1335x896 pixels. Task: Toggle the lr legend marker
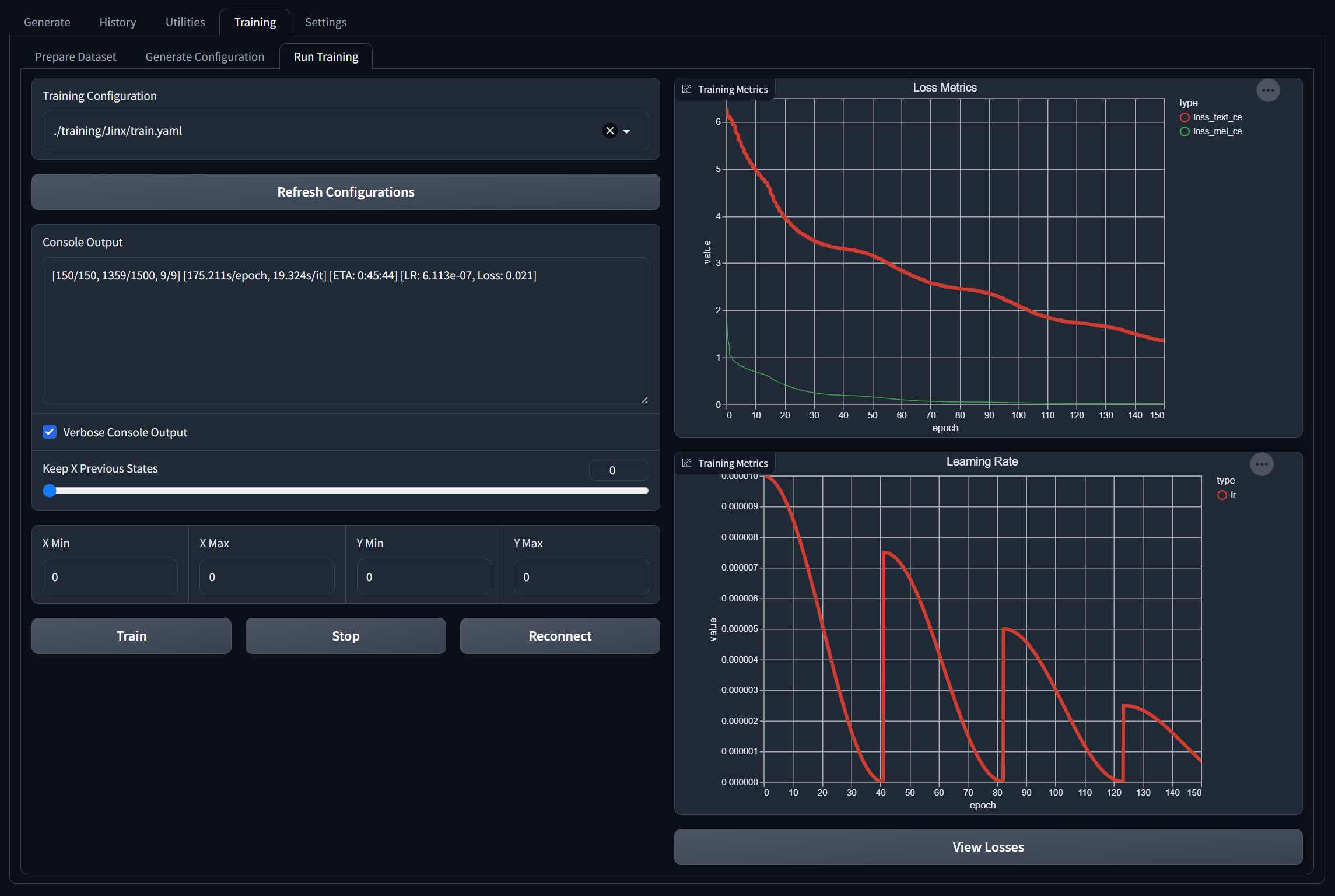pyautogui.click(x=1222, y=495)
